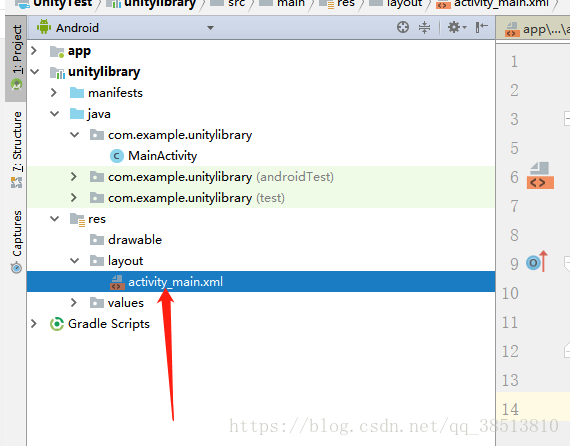Select activity_main.xml in the tree
This screenshot has width=570, height=446.
pos(261,281)
